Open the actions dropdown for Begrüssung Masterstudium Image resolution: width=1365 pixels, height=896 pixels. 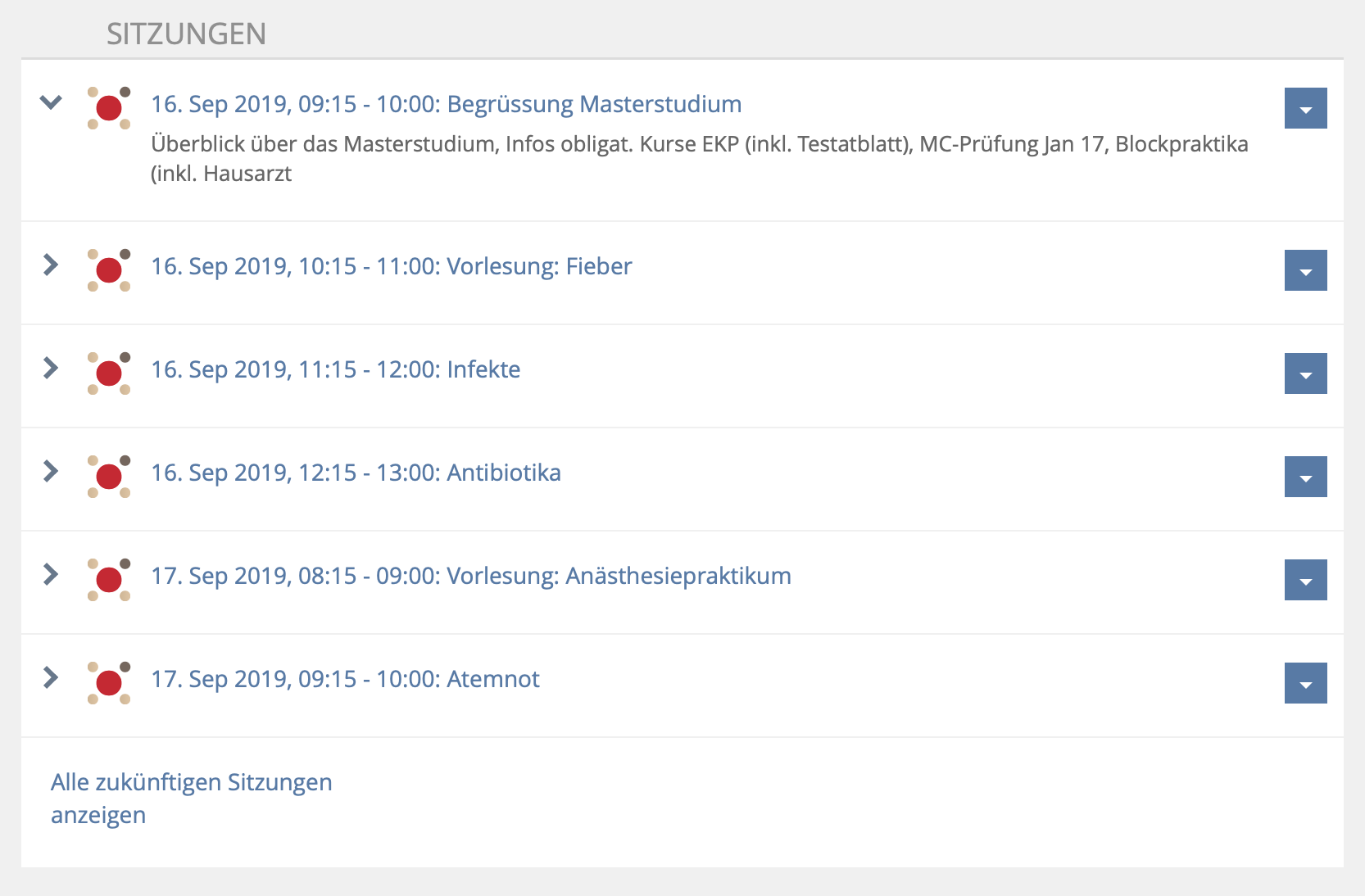click(1305, 108)
